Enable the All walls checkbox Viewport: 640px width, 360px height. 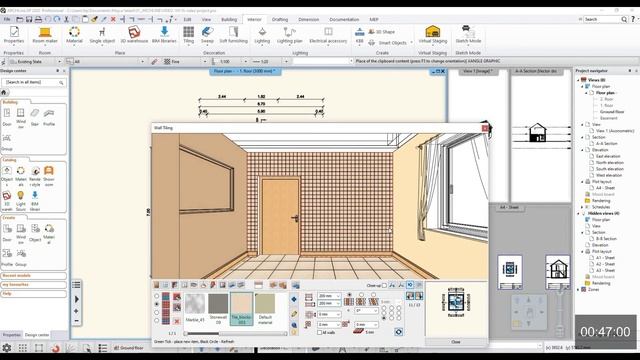(320, 333)
